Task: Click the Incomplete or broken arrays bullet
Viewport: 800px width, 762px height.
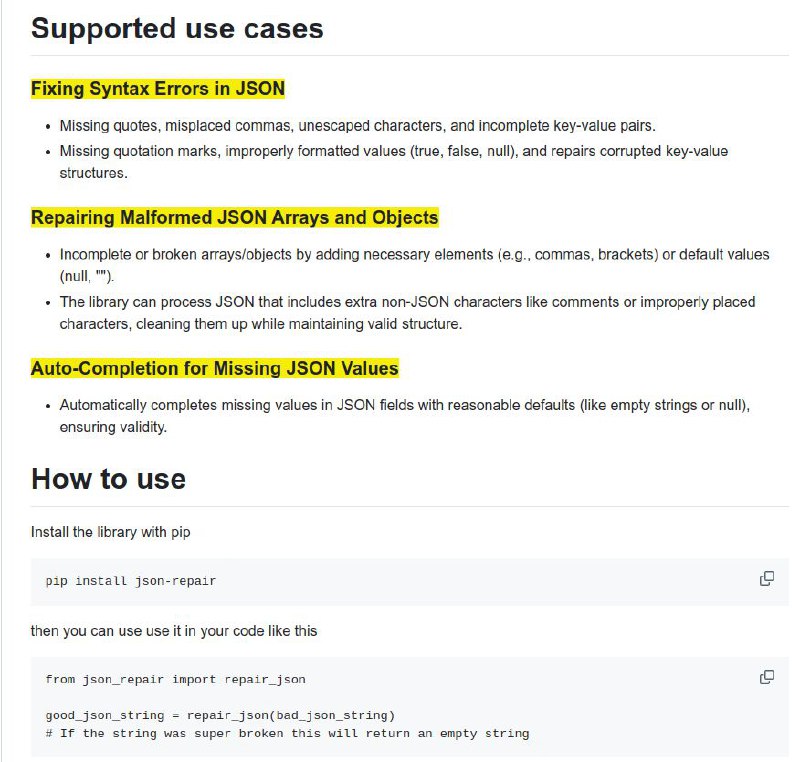Action: click(414, 265)
